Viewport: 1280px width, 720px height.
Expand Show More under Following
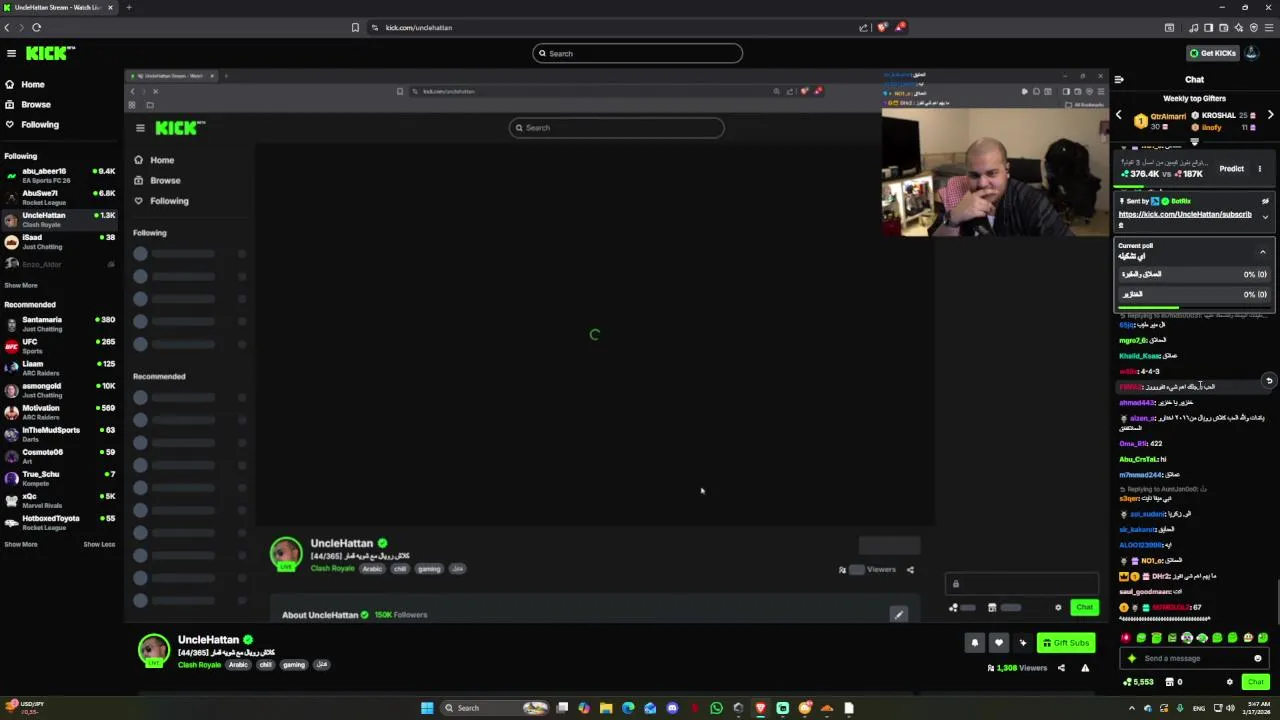(21, 285)
